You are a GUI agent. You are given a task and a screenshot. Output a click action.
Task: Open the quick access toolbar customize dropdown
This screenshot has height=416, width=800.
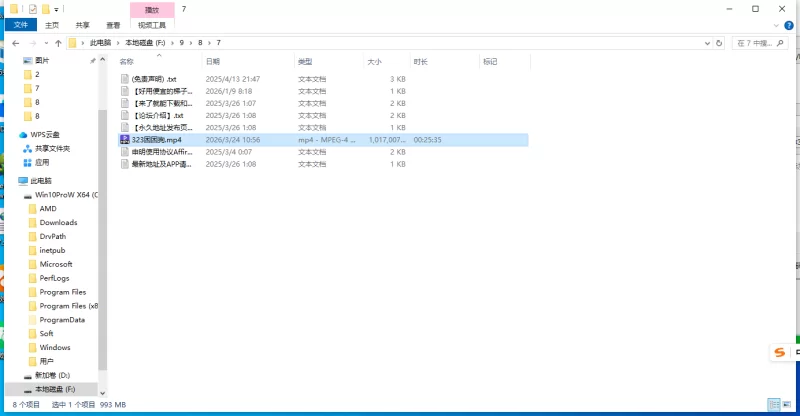tap(55, 8)
